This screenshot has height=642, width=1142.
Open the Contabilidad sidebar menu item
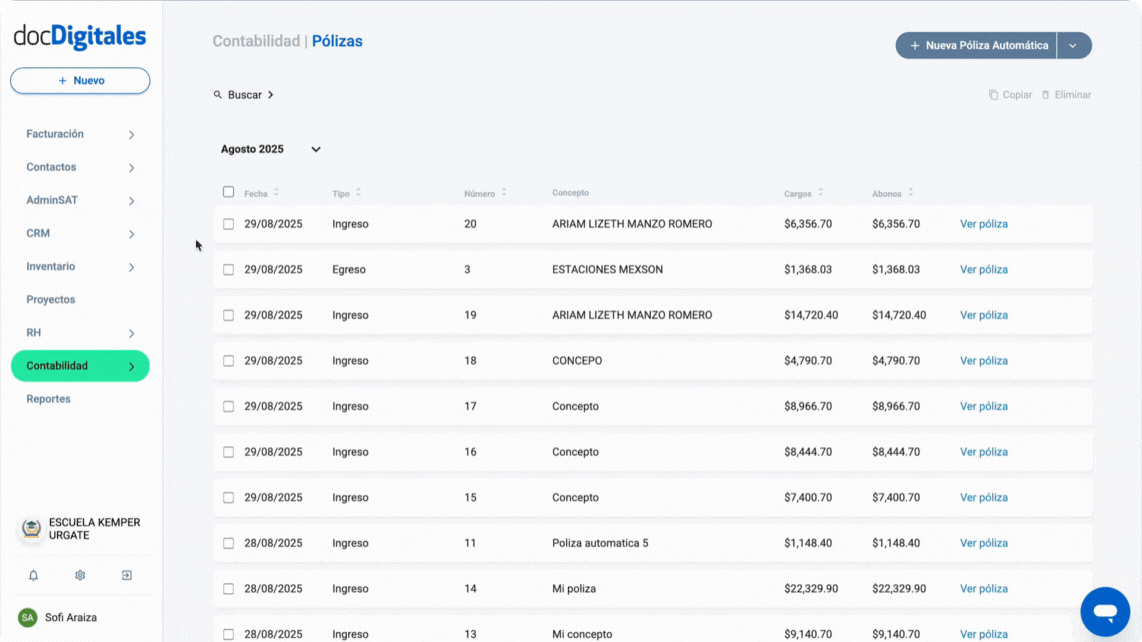click(x=79, y=365)
